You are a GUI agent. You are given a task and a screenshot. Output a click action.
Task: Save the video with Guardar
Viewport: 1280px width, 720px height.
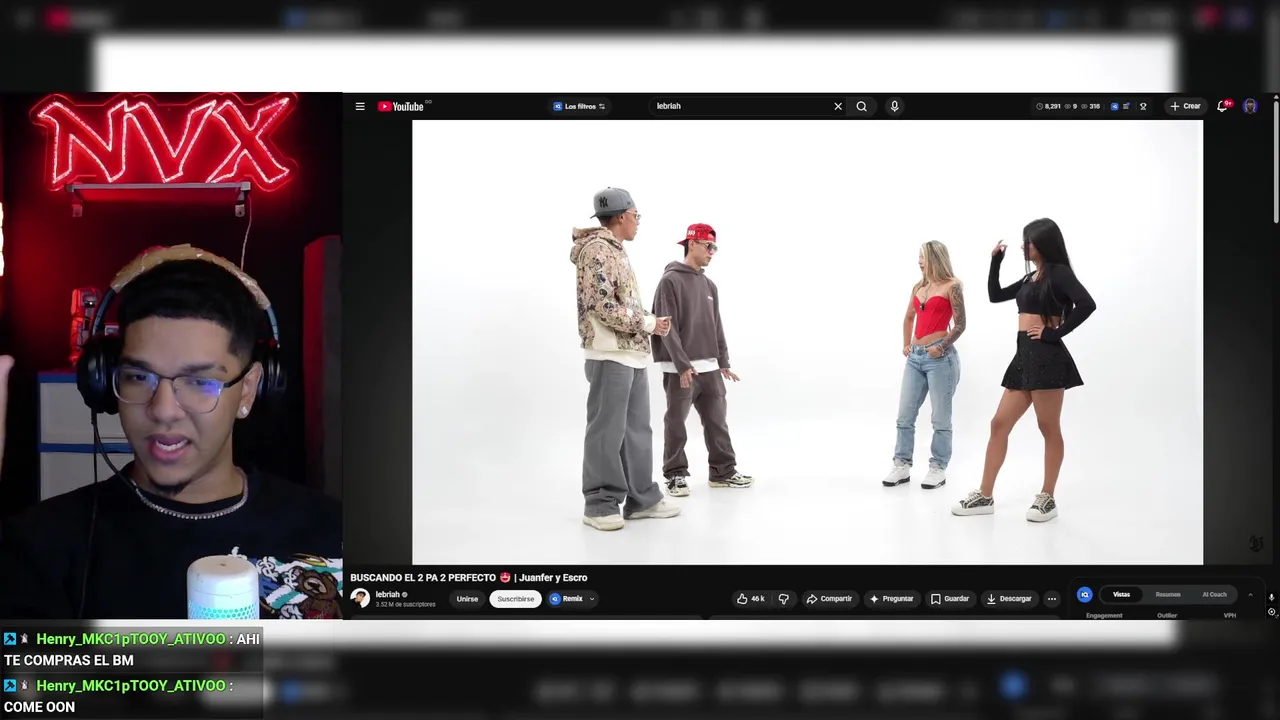point(949,599)
